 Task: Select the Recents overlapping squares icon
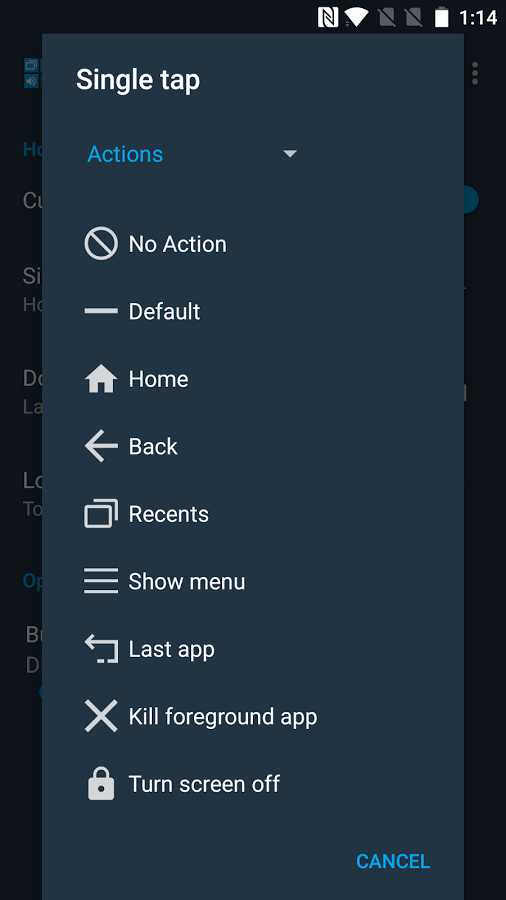(x=101, y=514)
